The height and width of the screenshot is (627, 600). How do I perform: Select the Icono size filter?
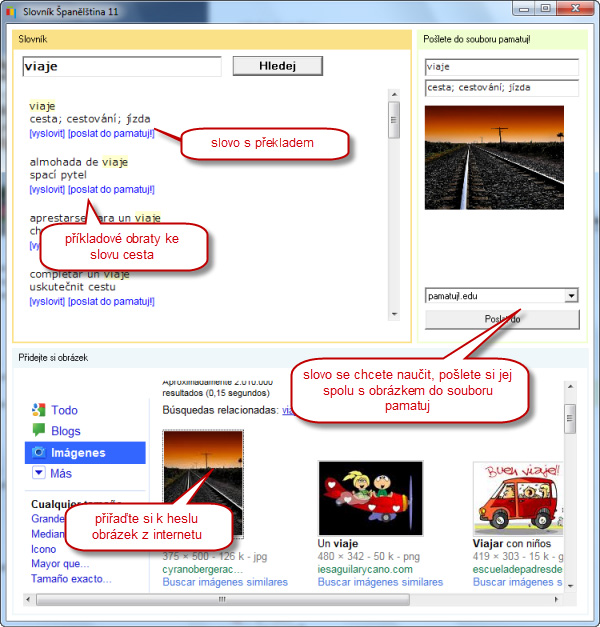[44, 549]
